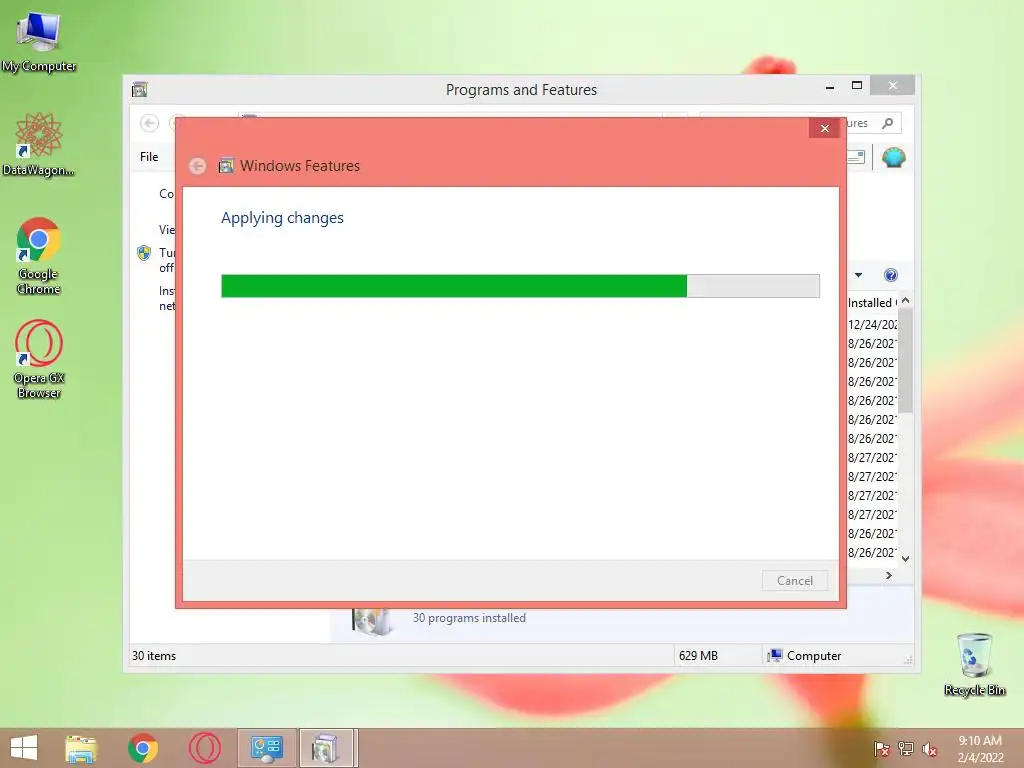
Task: Click the vertical scrollbar thumb in programs list
Action: [x=905, y=360]
